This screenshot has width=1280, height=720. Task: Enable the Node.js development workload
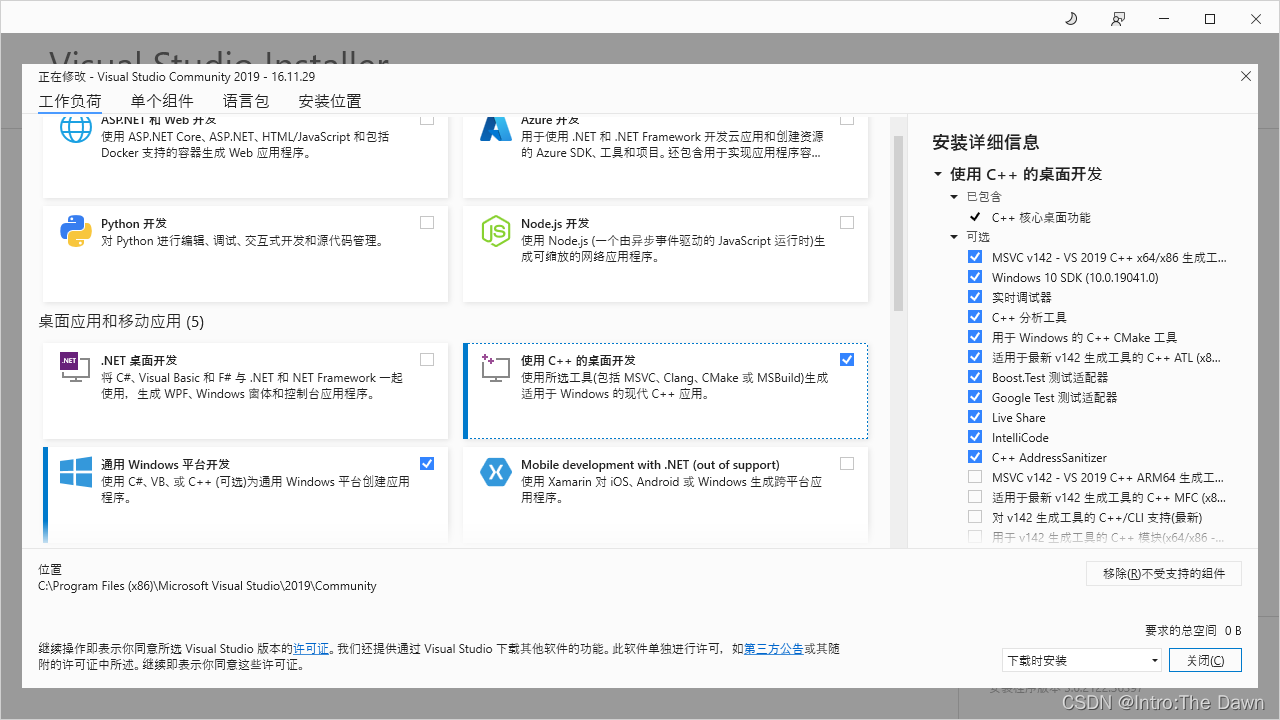coord(847,223)
